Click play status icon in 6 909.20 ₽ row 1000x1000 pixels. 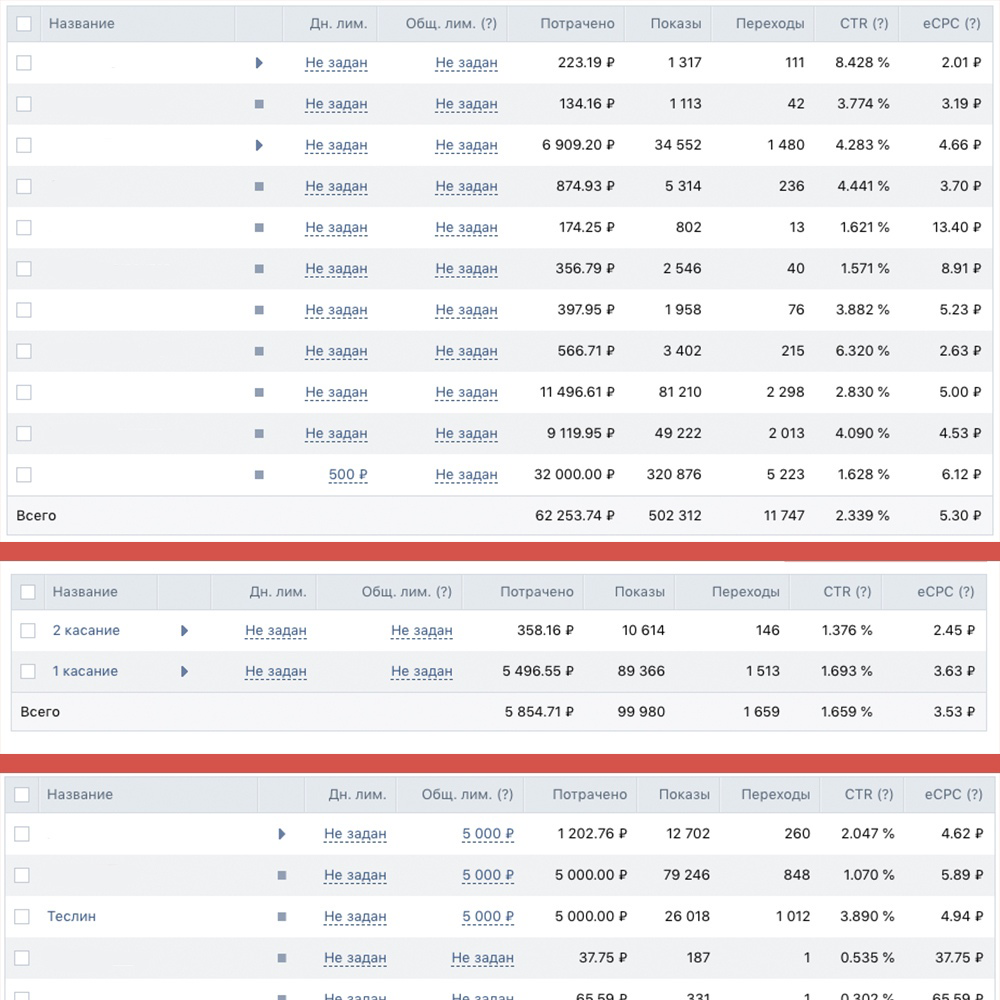point(259,145)
